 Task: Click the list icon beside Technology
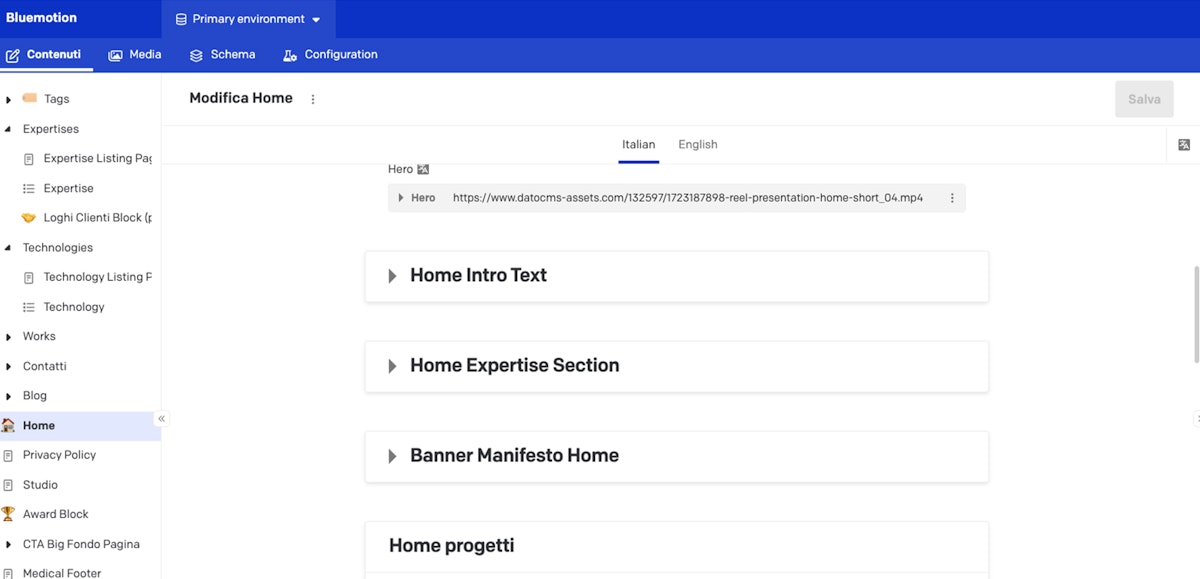click(29, 307)
